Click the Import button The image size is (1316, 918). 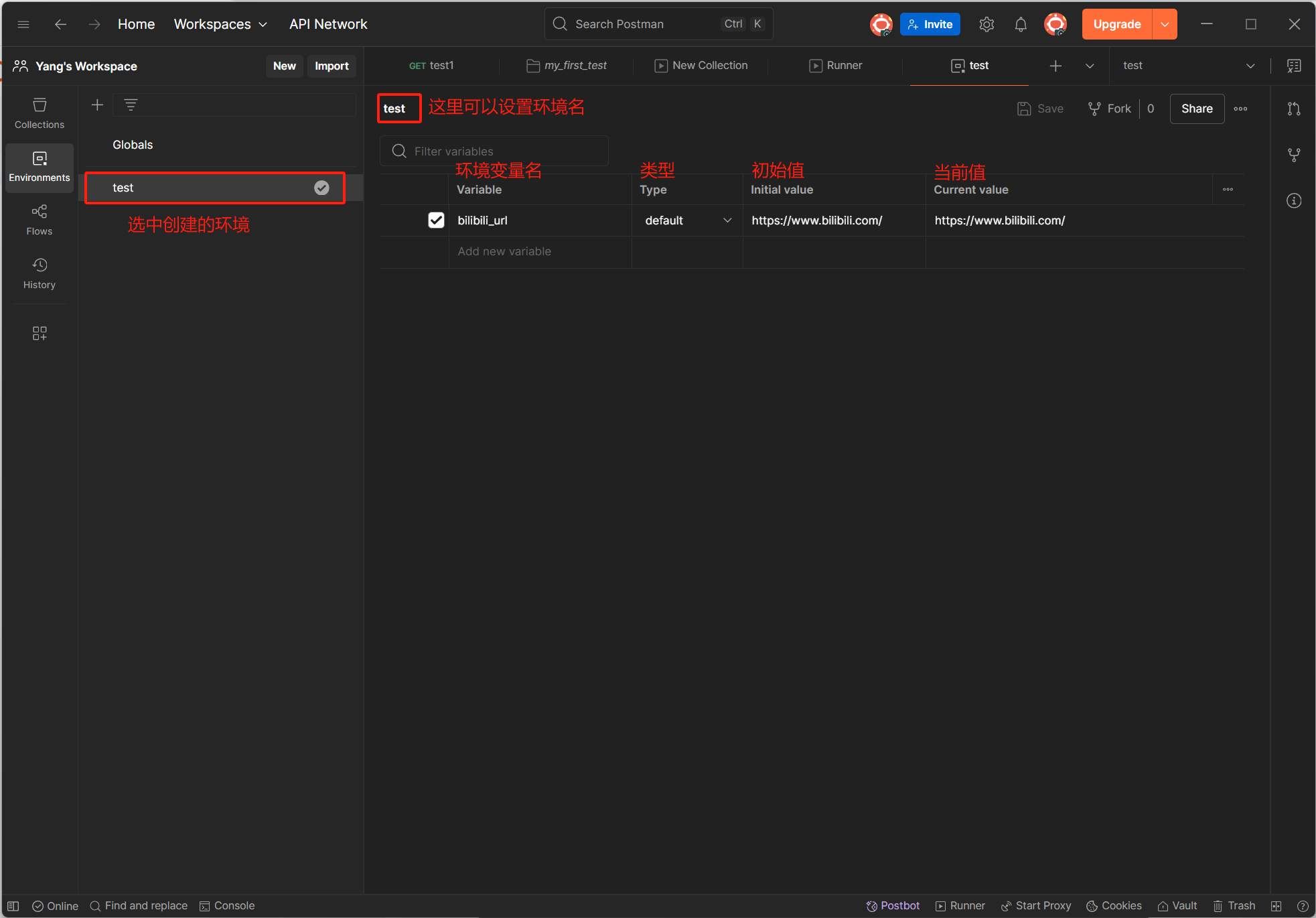point(332,66)
